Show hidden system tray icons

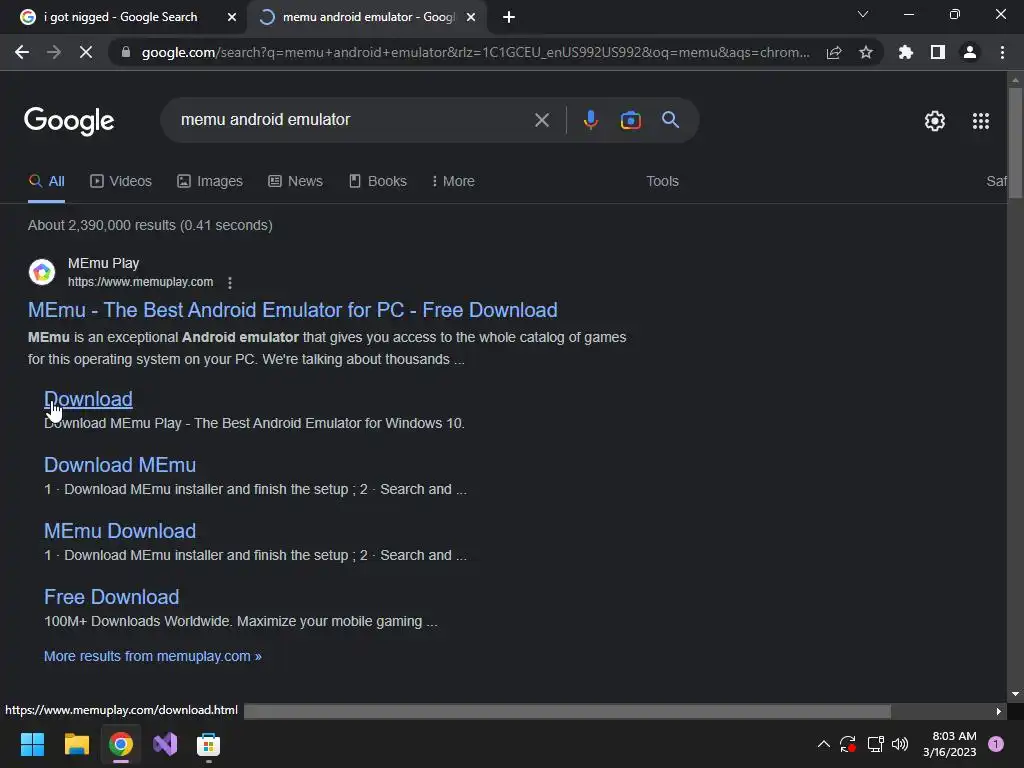point(824,744)
